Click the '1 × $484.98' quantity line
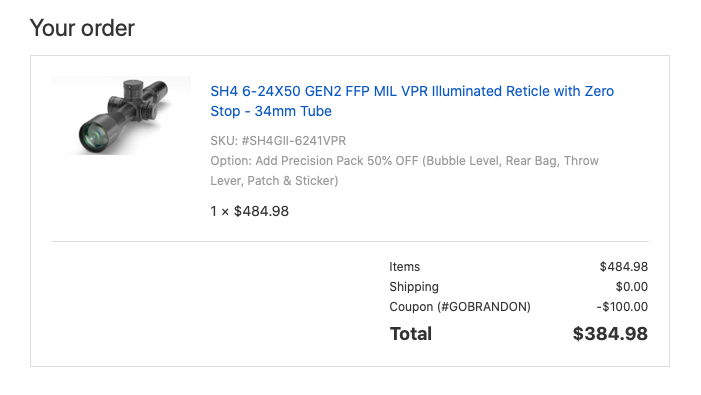701x395 pixels. click(x=249, y=211)
